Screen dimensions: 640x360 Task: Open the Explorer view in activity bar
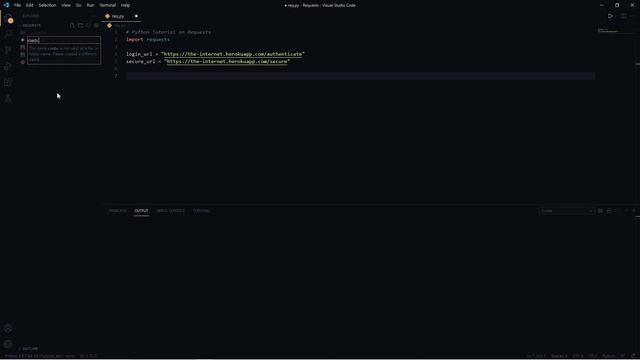point(8,18)
